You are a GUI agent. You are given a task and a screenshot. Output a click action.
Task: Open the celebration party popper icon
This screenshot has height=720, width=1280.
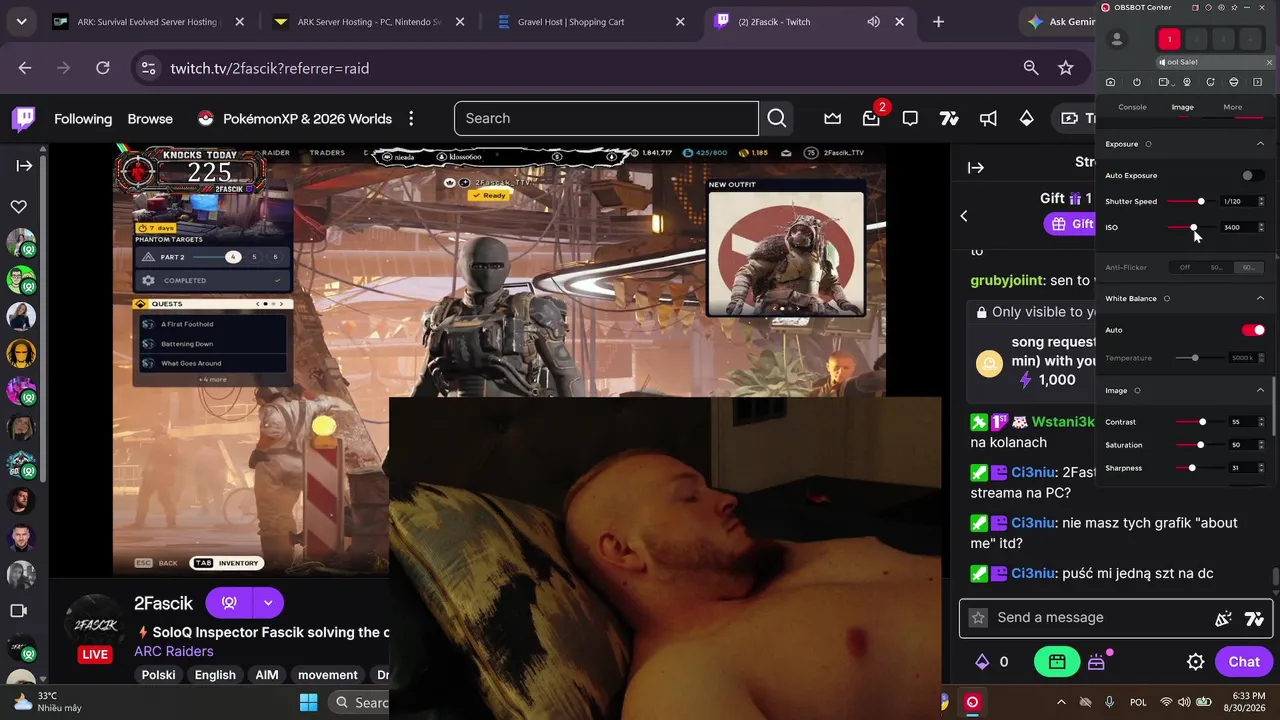tap(1223, 618)
